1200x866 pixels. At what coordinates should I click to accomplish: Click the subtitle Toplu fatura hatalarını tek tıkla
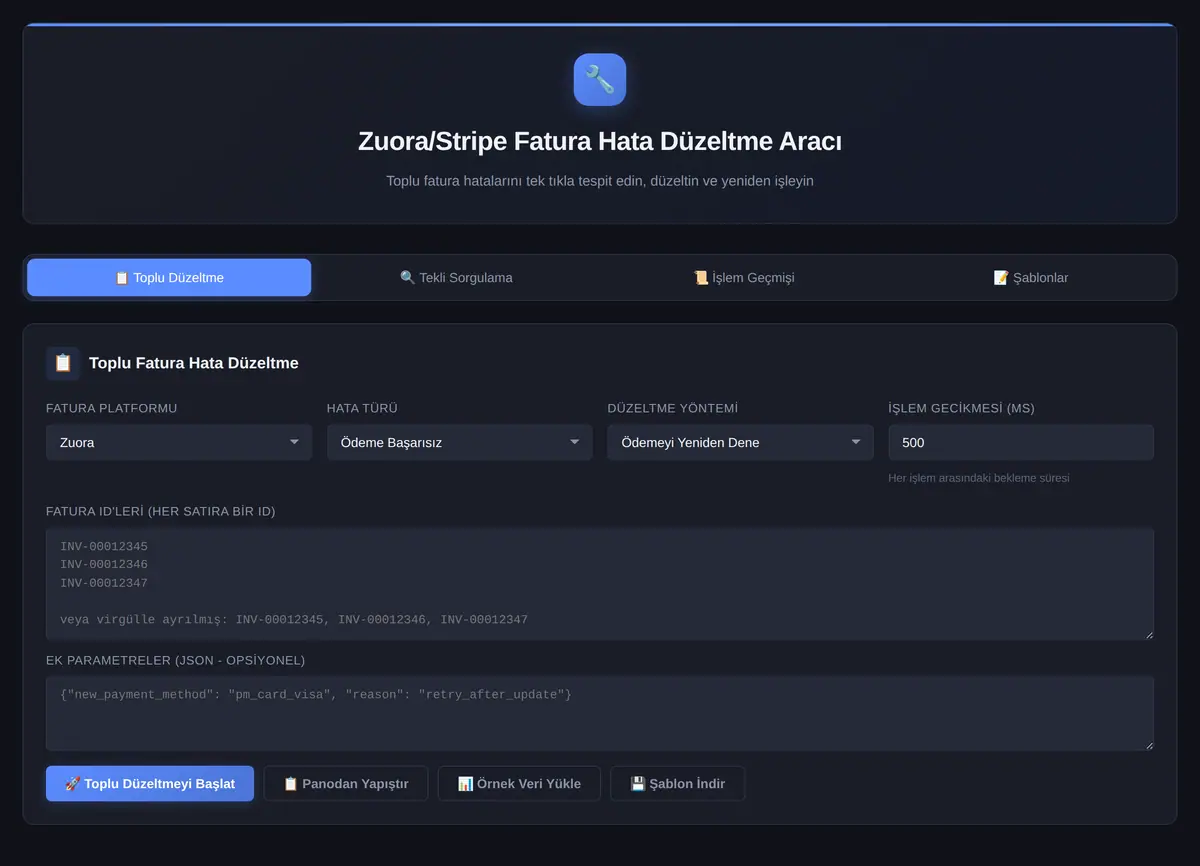click(600, 181)
